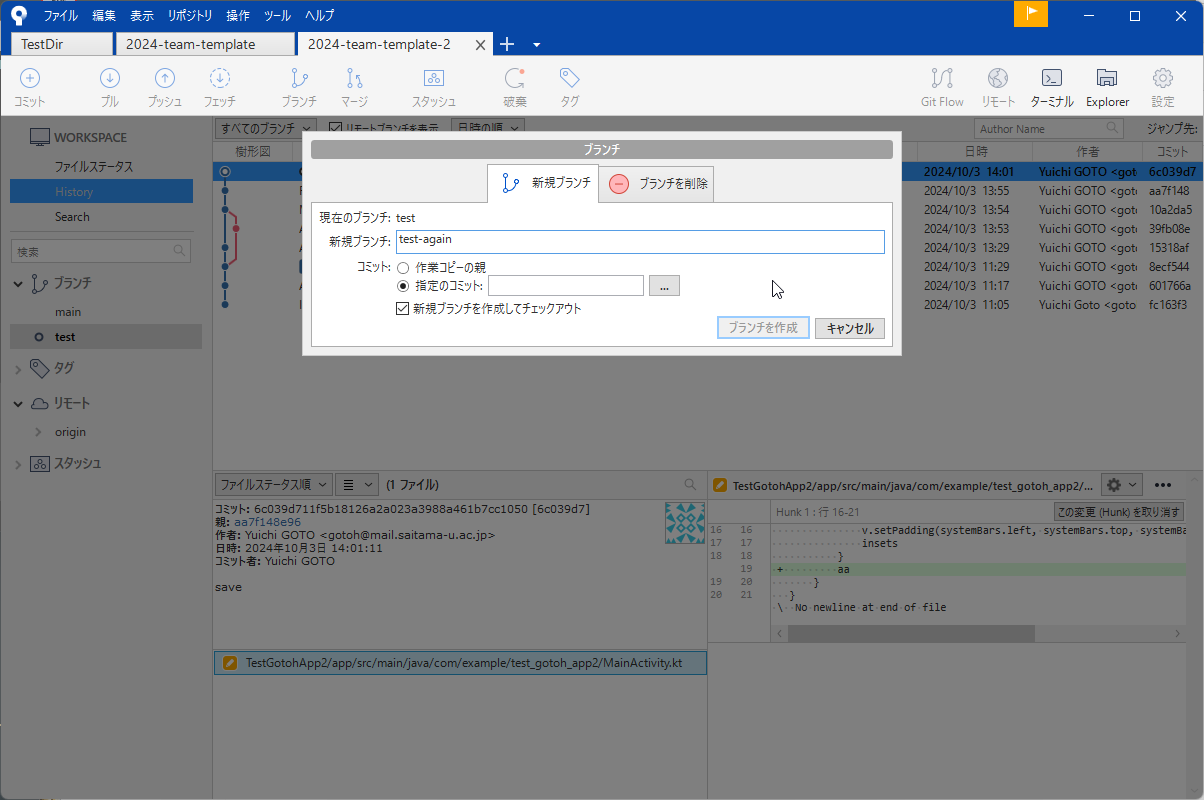The width and height of the screenshot is (1204, 800).
Task: Click the Stash (スタッシュ) toolbar icon
Action: (433, 78)
